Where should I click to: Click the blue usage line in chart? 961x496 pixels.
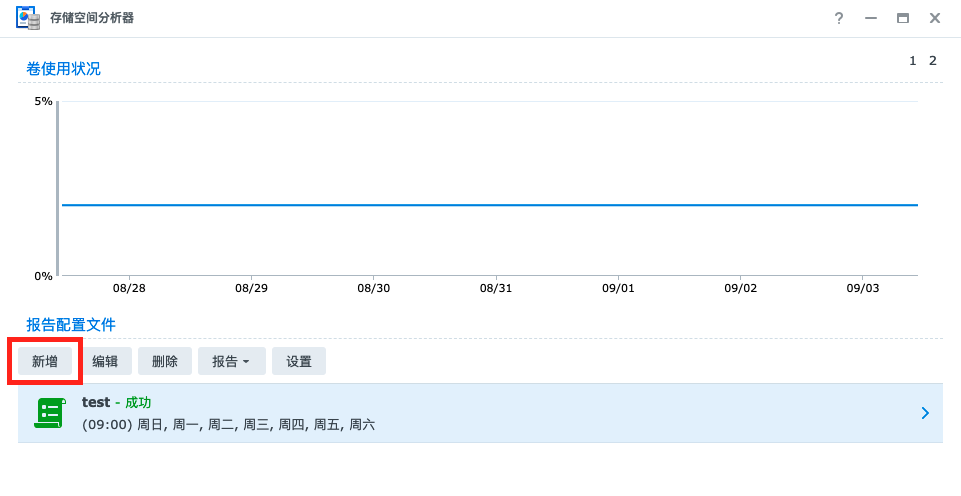(x=490, y=205)
